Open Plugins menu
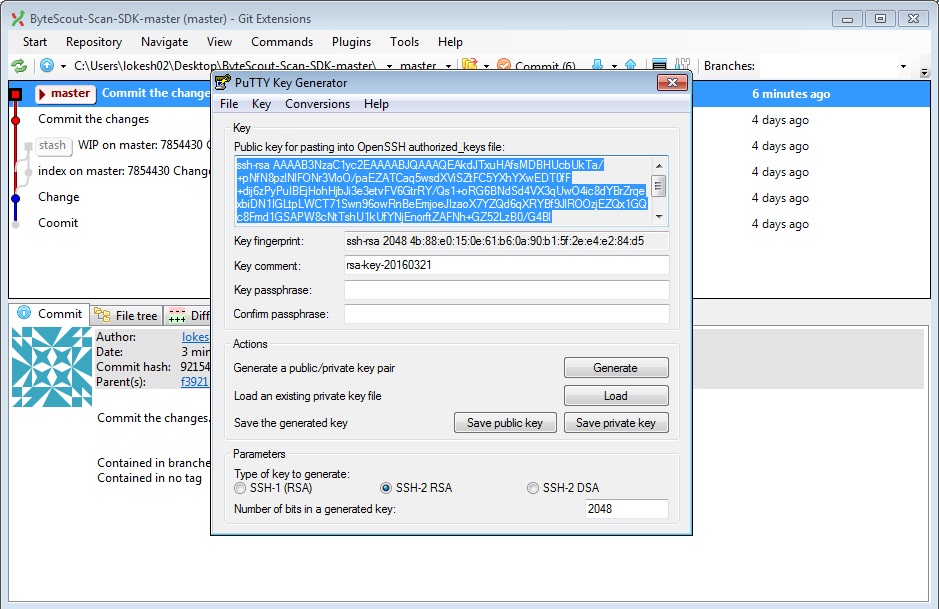This screenshot has width=939, height=609. [352, 42]
